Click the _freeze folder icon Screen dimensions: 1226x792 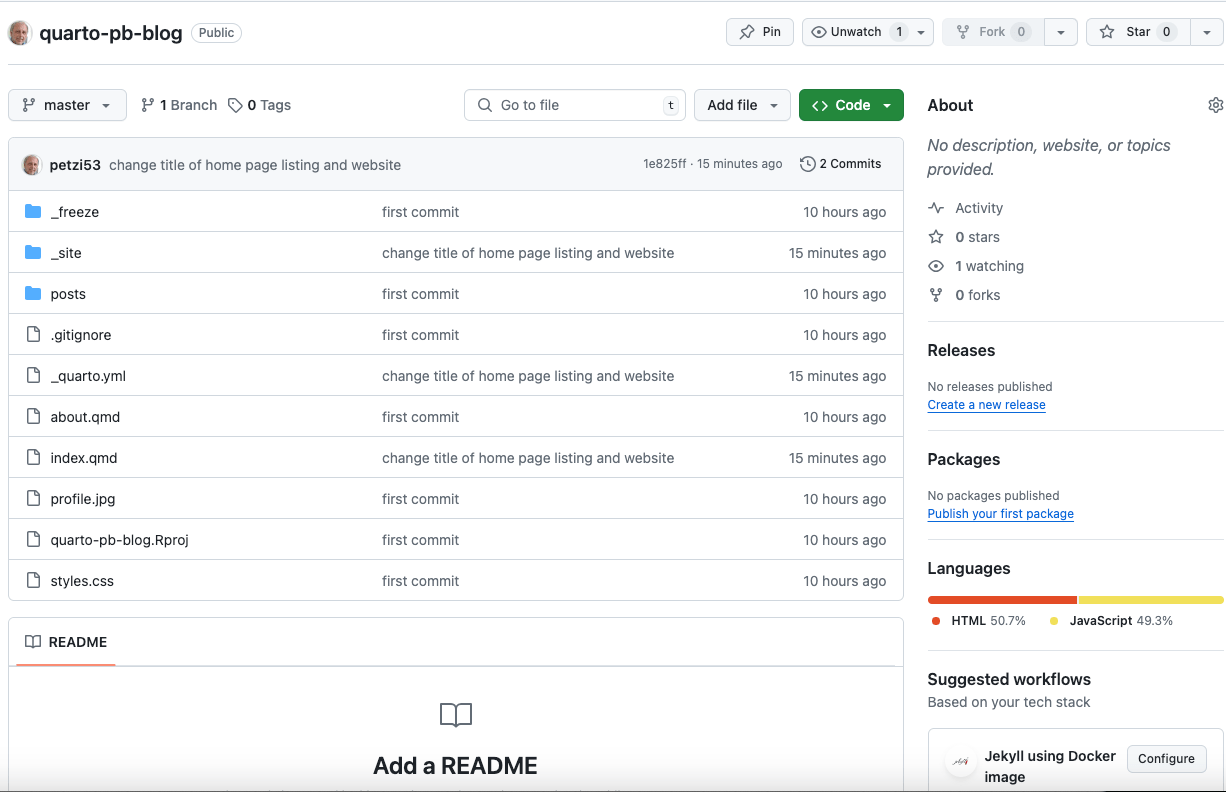click(33, 211)
